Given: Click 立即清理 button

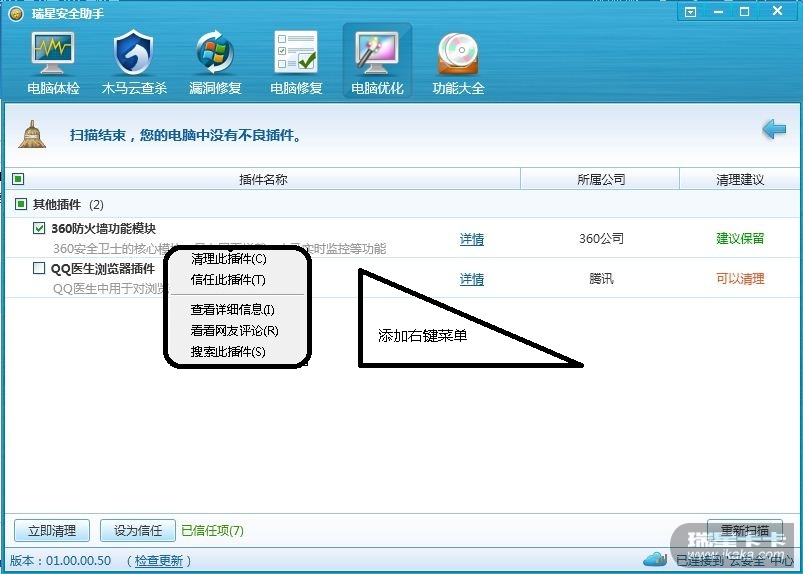Looking at the screenshot, I should pos(52,530).
